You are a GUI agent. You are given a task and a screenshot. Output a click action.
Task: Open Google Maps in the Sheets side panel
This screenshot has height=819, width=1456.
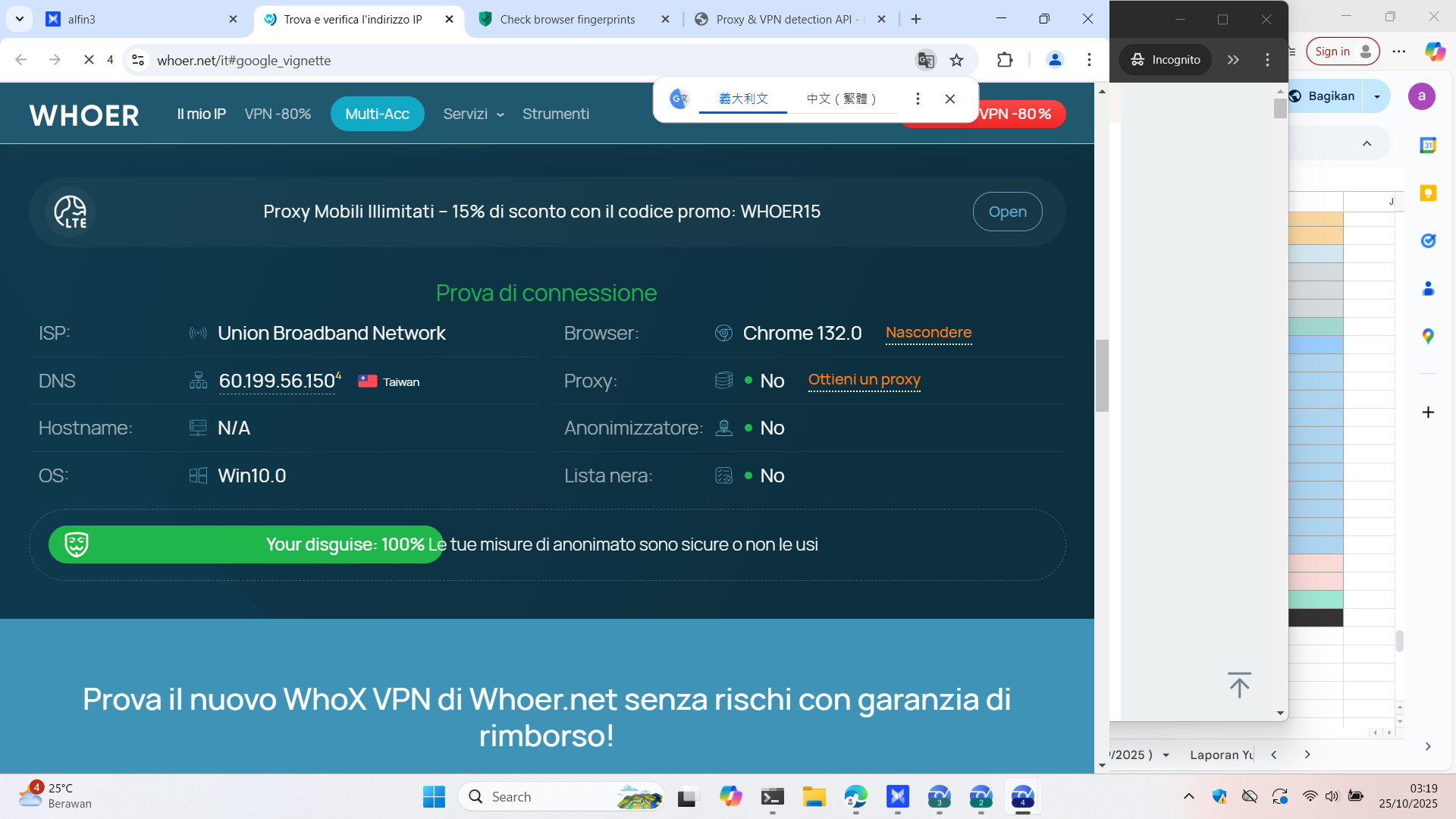[1428, 336]
